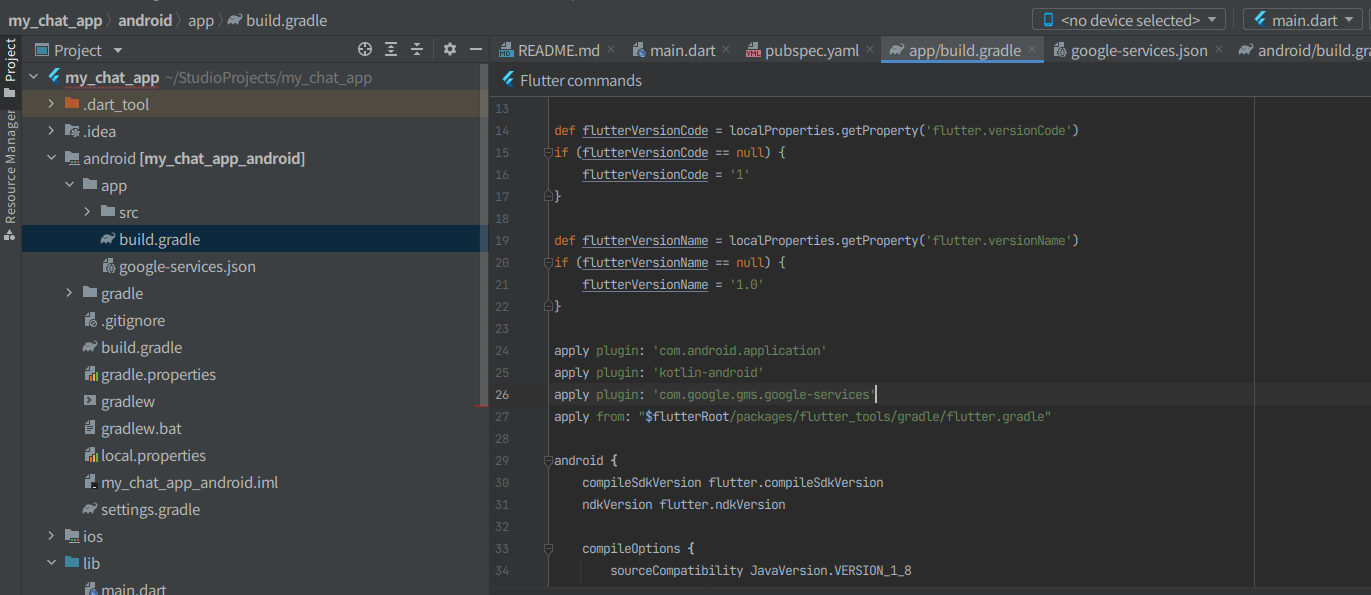1371x595 pixels.
Task: Click line number 26 in the gutter
Action: [502, 395]
